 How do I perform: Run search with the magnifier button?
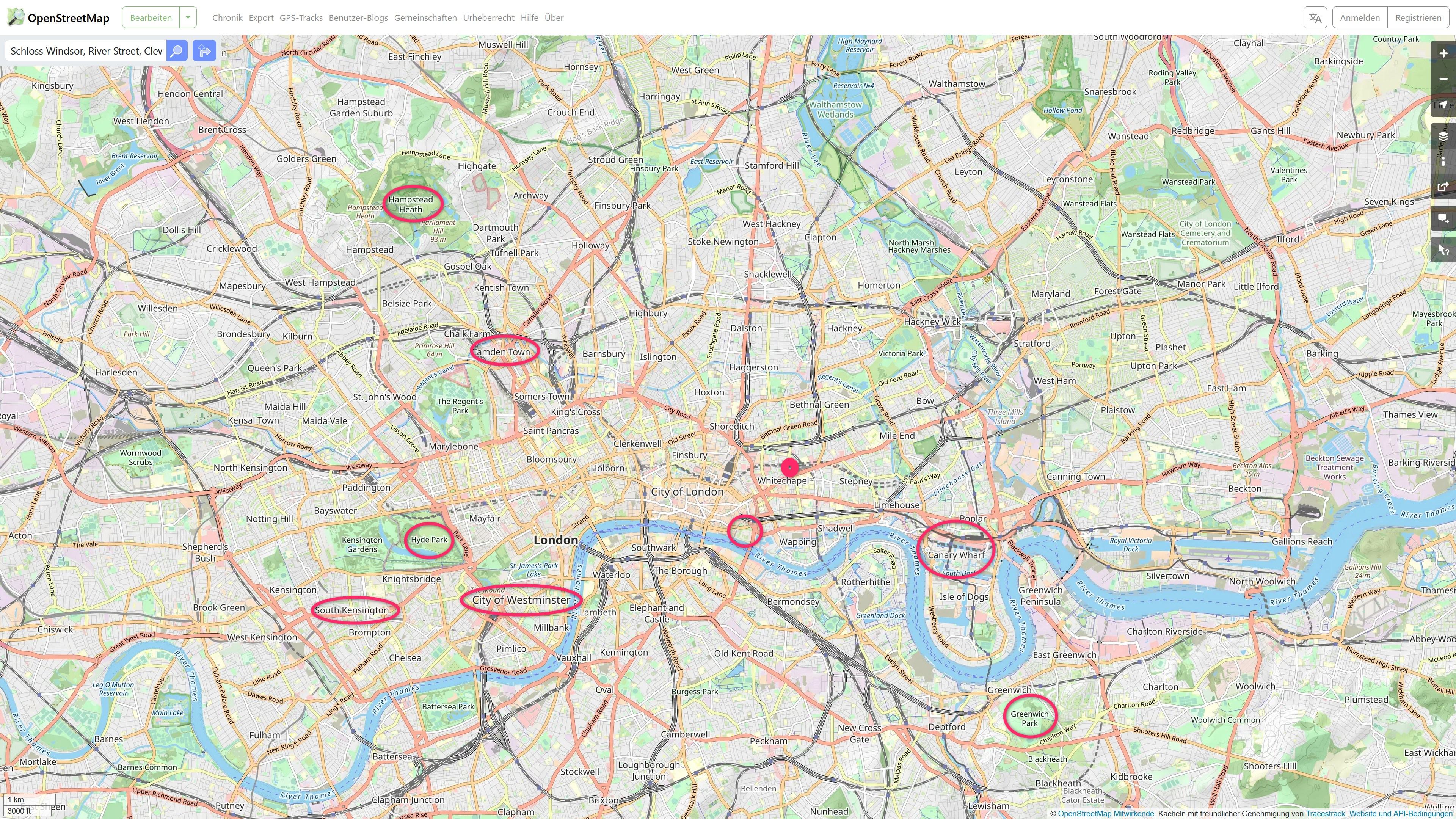pyautogui.click(x=177, y=51)
